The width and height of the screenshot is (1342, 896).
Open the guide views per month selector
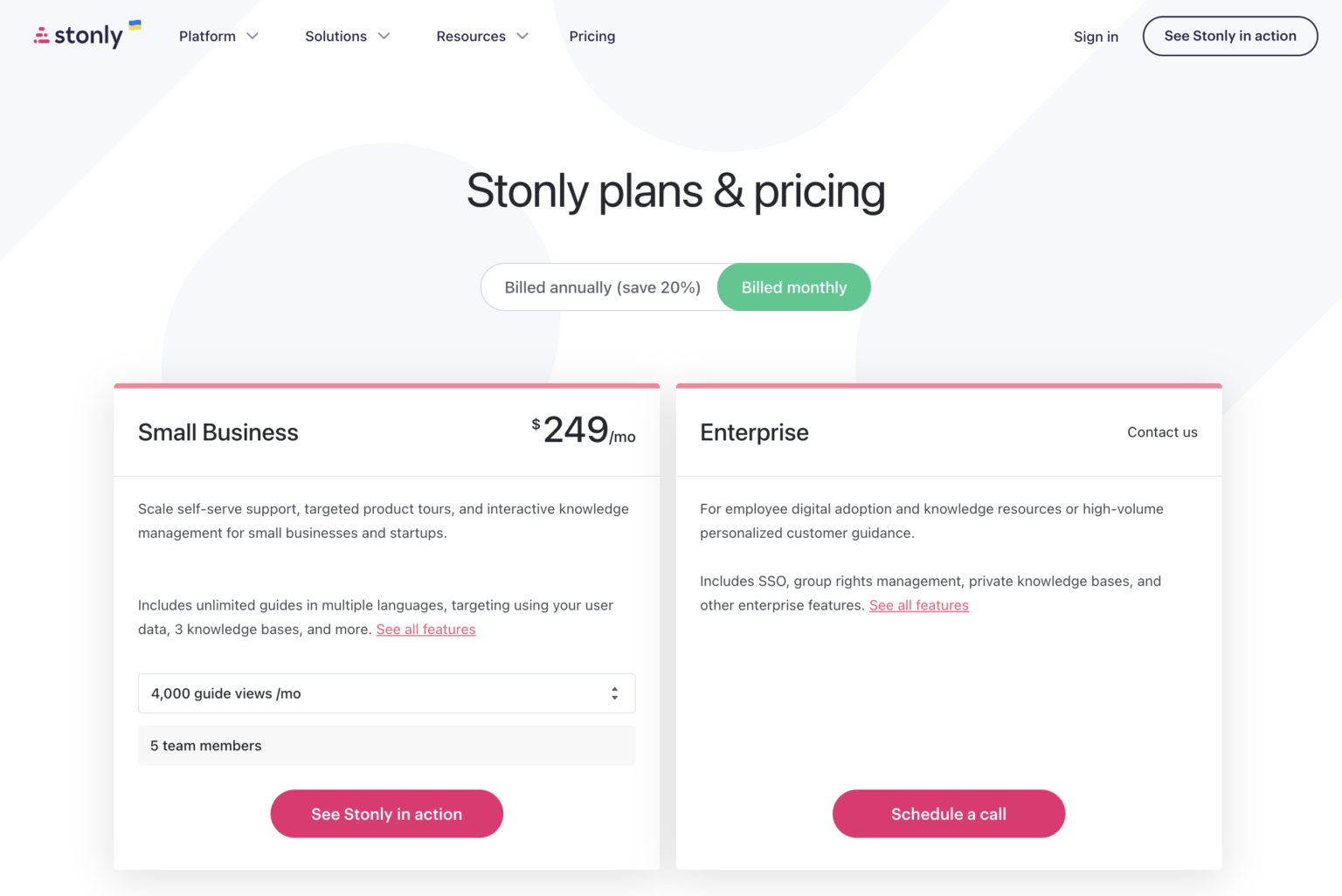[x=386, y=693]
